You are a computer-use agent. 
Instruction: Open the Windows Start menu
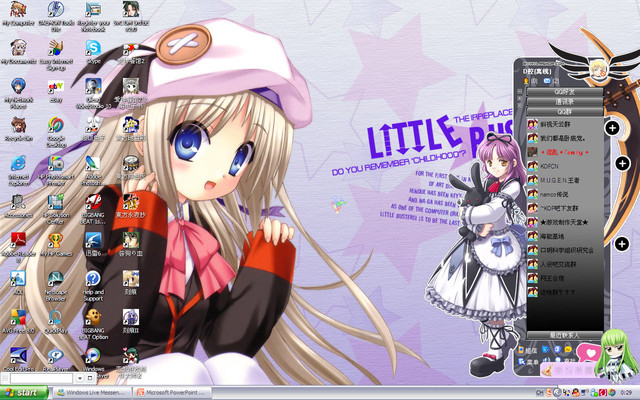(24, 393)
